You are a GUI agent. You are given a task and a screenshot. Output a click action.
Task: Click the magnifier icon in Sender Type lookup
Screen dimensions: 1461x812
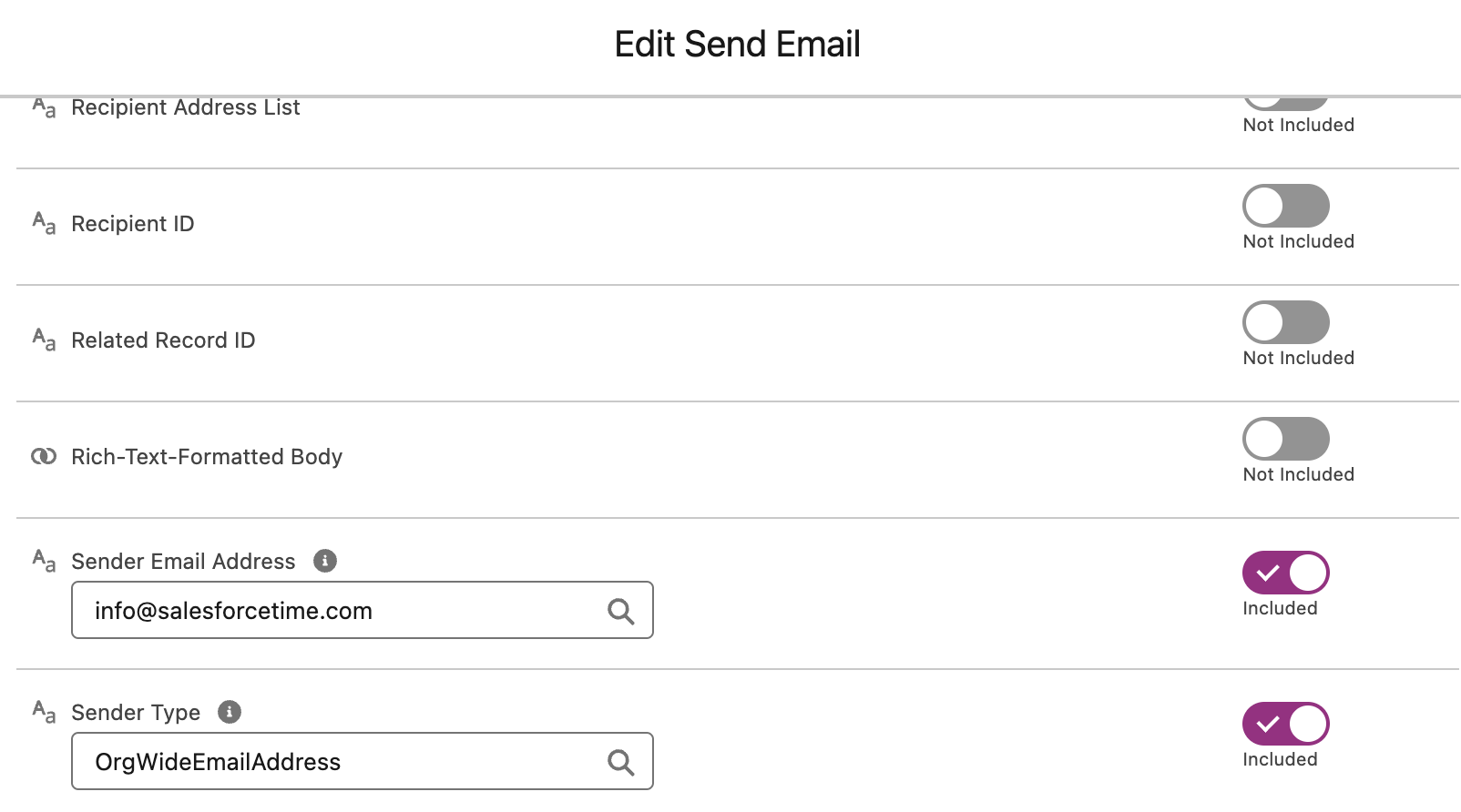point(622,761)
